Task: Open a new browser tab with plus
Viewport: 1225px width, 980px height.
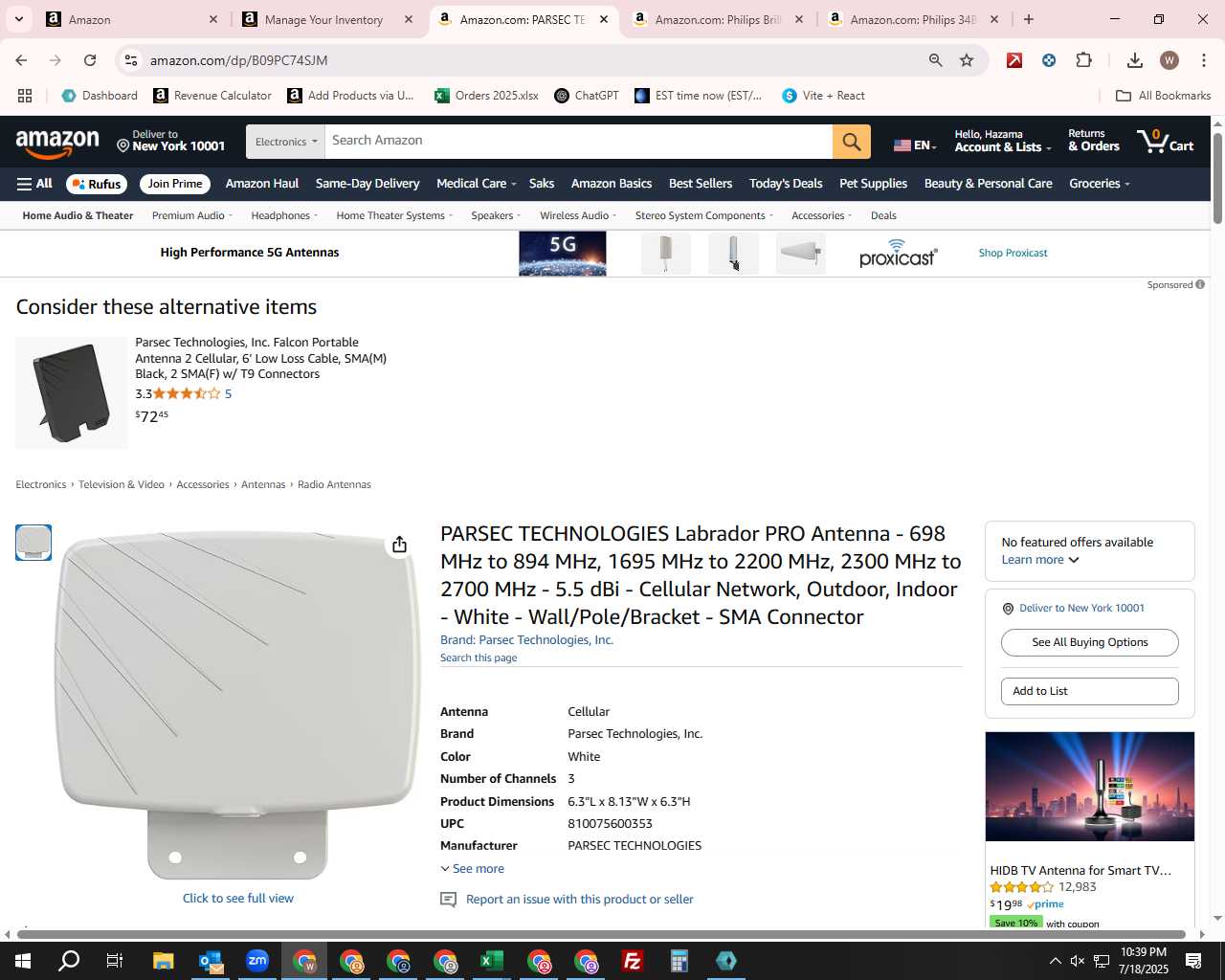Action: click(x=1028, y=19)
